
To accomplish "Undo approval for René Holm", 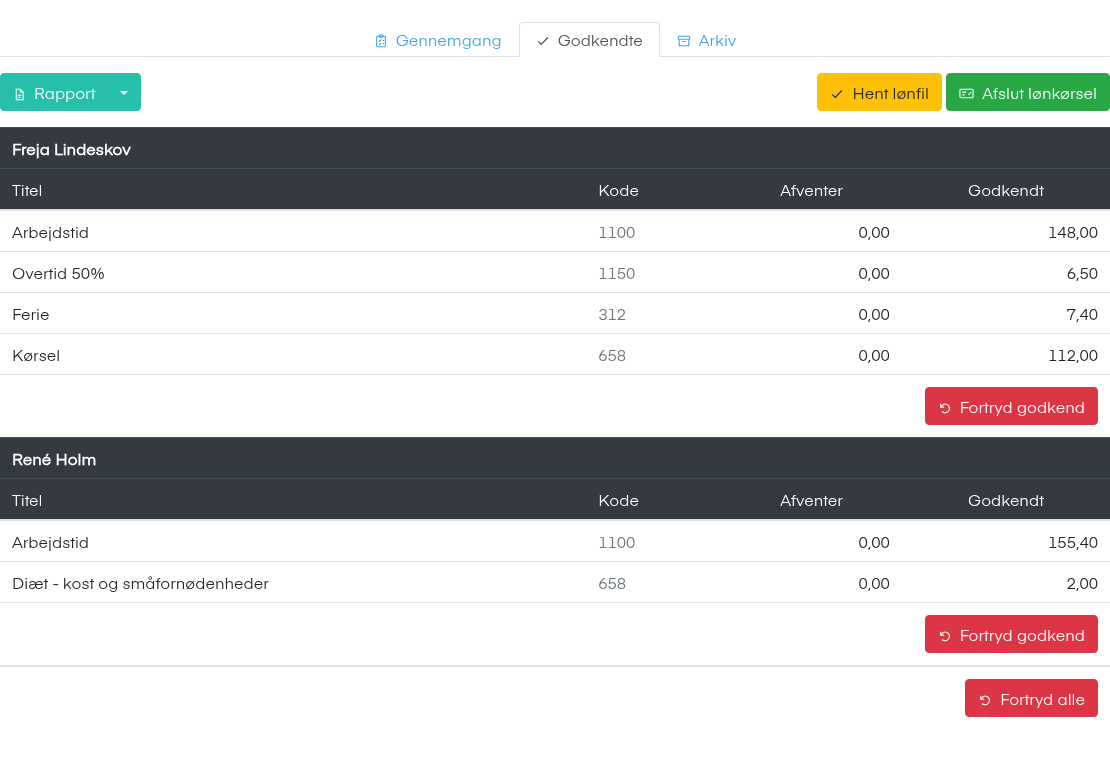I will point(1011,634).
